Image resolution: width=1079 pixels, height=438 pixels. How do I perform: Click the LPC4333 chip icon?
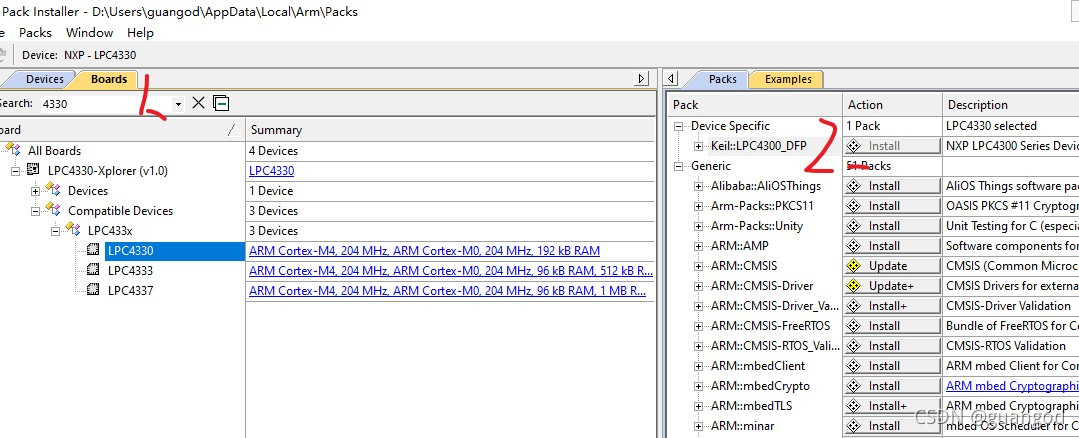tap(93, 271)
